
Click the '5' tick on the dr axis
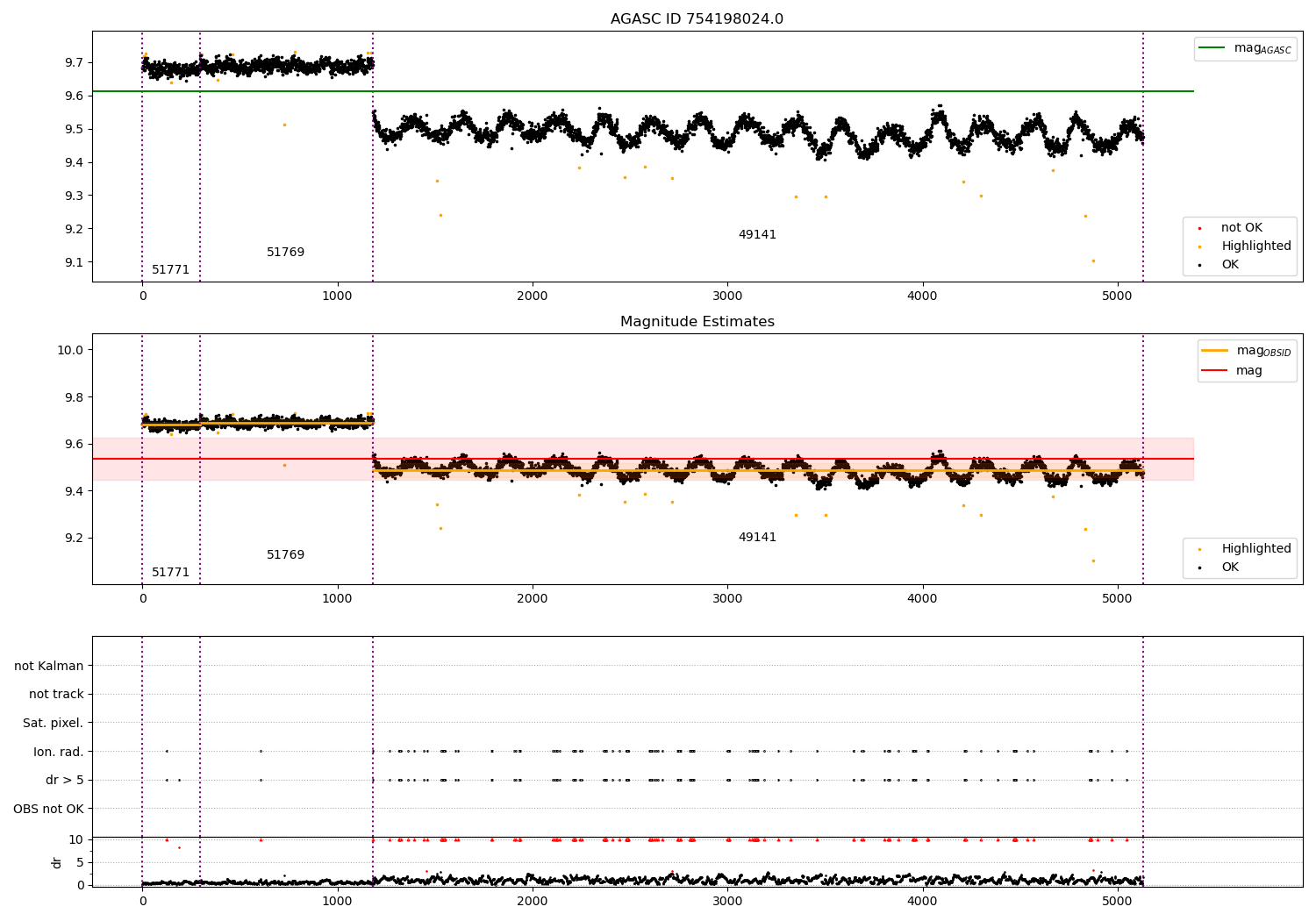[80, 862]
